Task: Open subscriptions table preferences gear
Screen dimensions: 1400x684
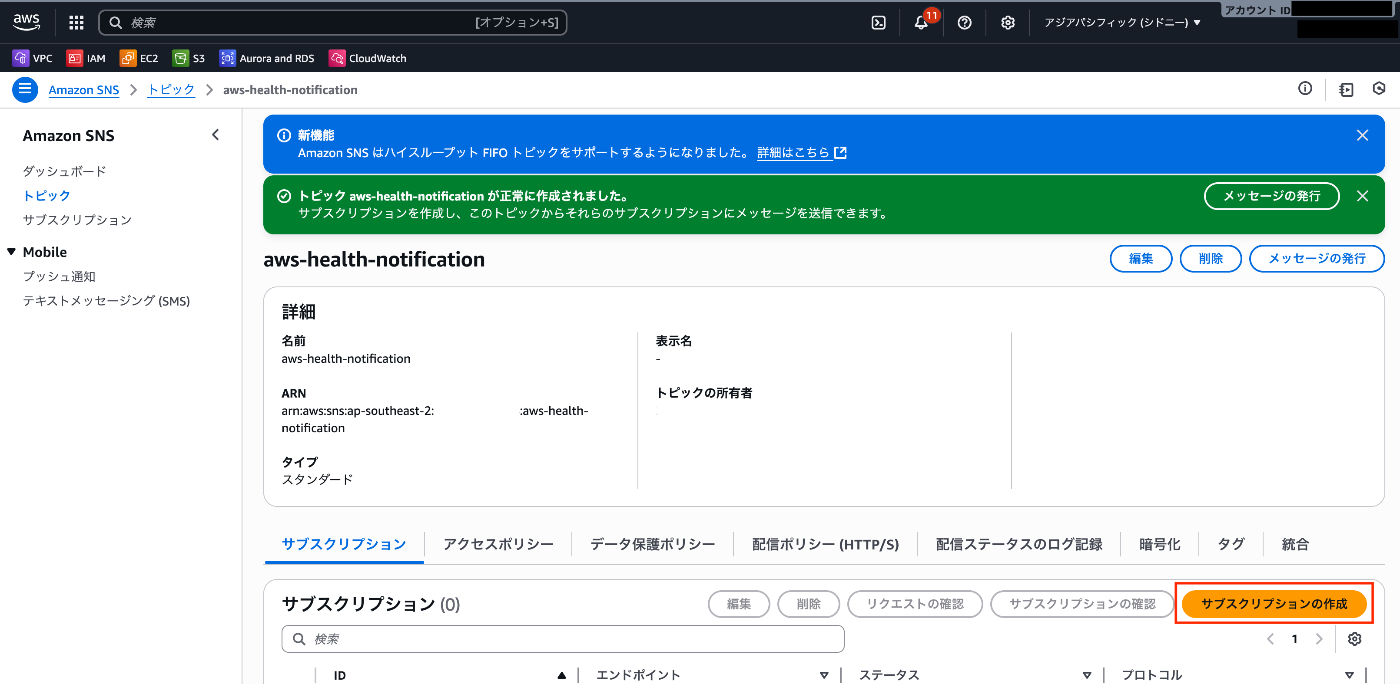Action: pyautogui.click(x=1355, y=639)
